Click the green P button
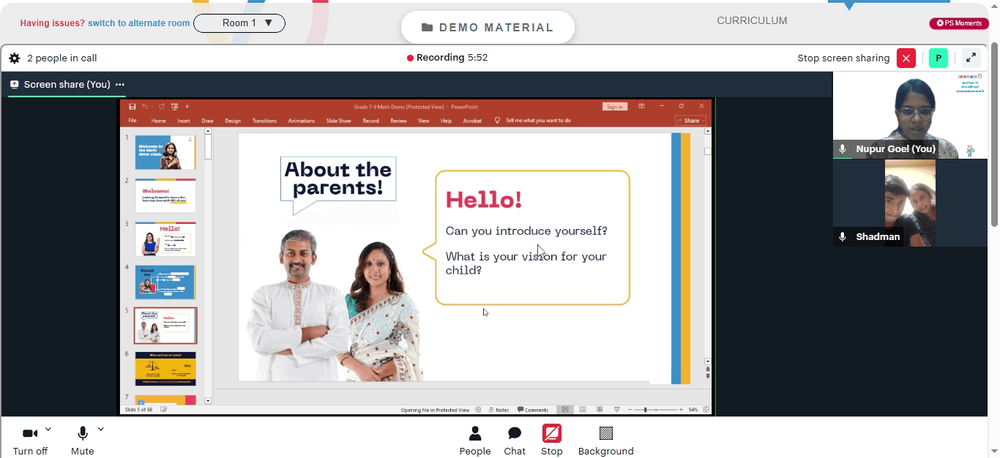The image size is (1000, 458). (938, 58)
